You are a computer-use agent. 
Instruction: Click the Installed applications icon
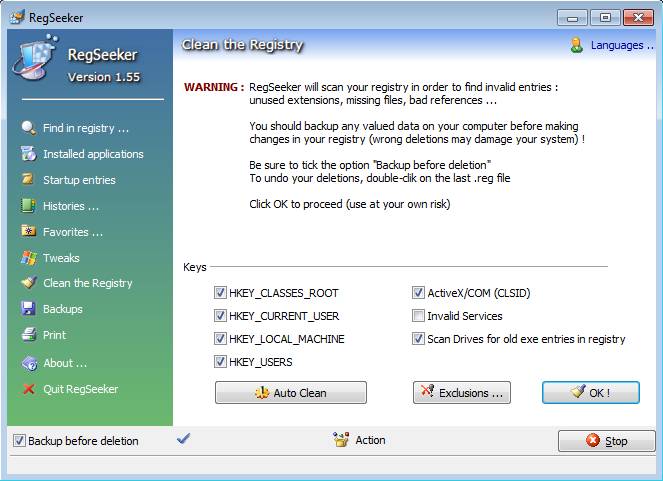[29, 154]
